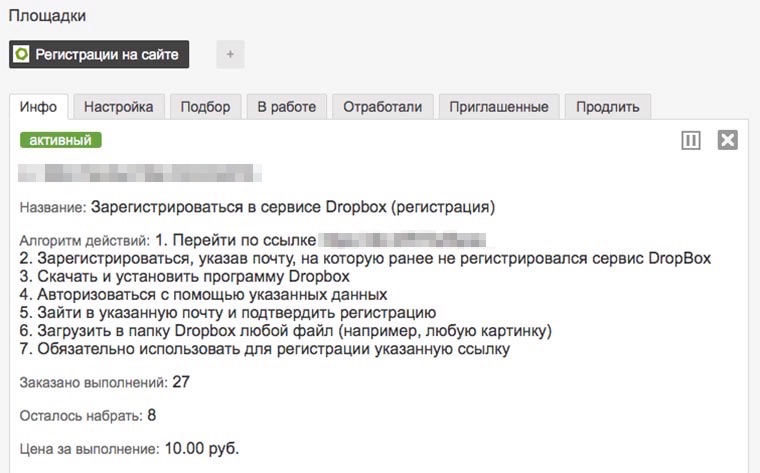The width and height of the screenshot is (760, 473).
Task: Click the green активный status badge
Action: (x=61, y=140)
